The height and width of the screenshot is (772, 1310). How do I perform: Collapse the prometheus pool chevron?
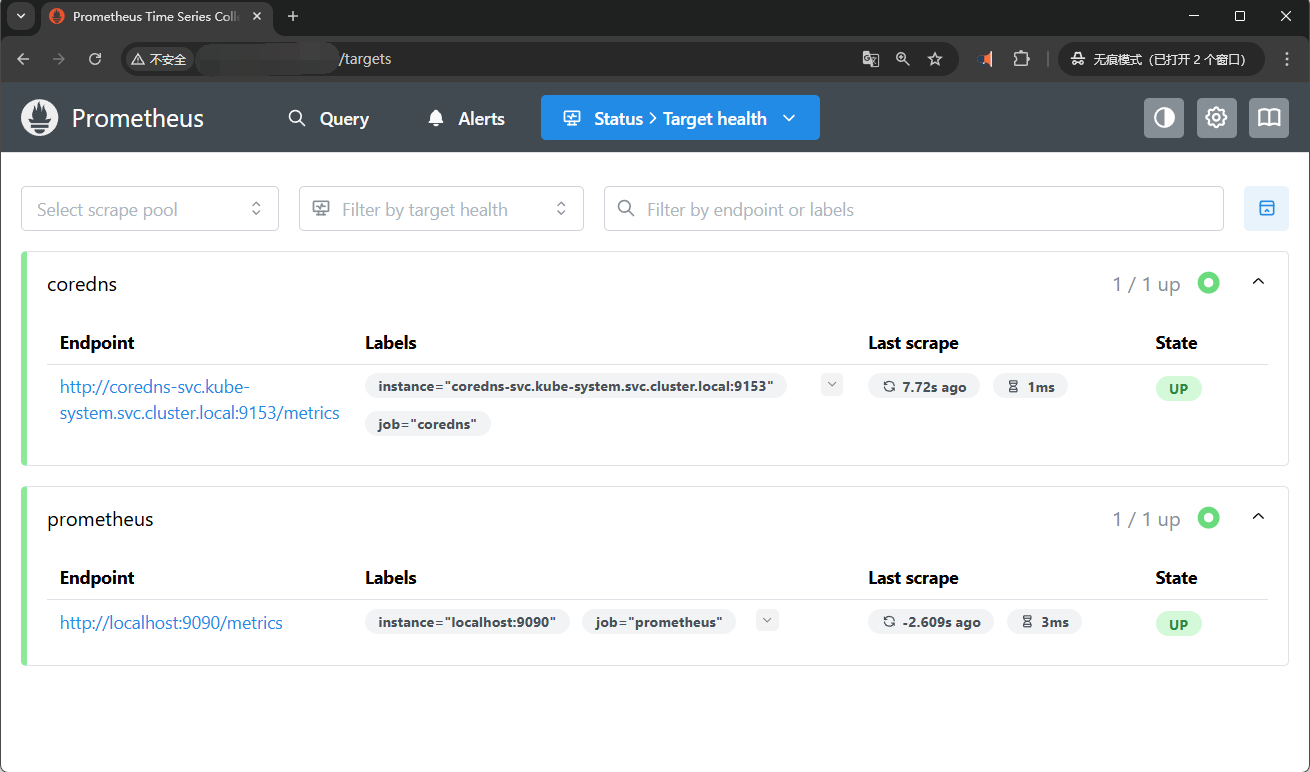[1259, 518]
